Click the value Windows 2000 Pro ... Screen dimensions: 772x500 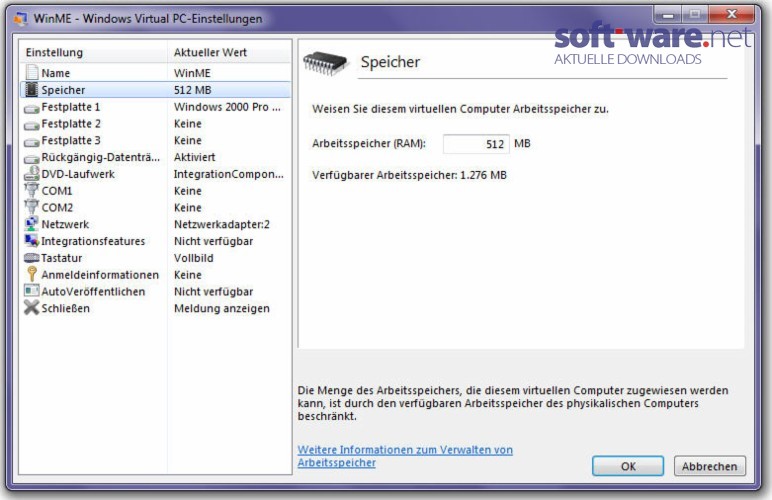point(227,107)
